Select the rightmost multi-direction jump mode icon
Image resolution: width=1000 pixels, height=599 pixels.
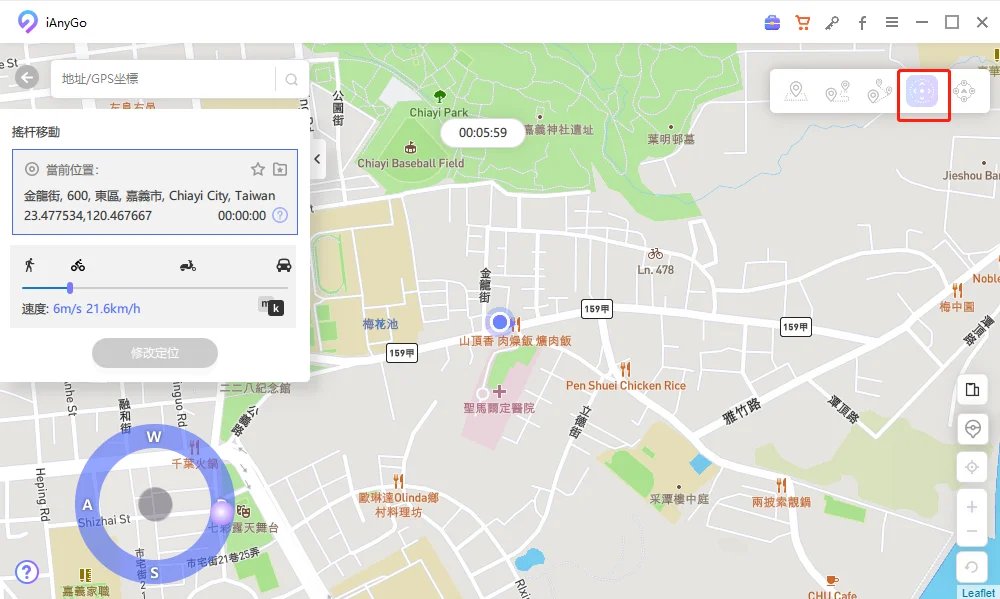[x=965, y=93]
